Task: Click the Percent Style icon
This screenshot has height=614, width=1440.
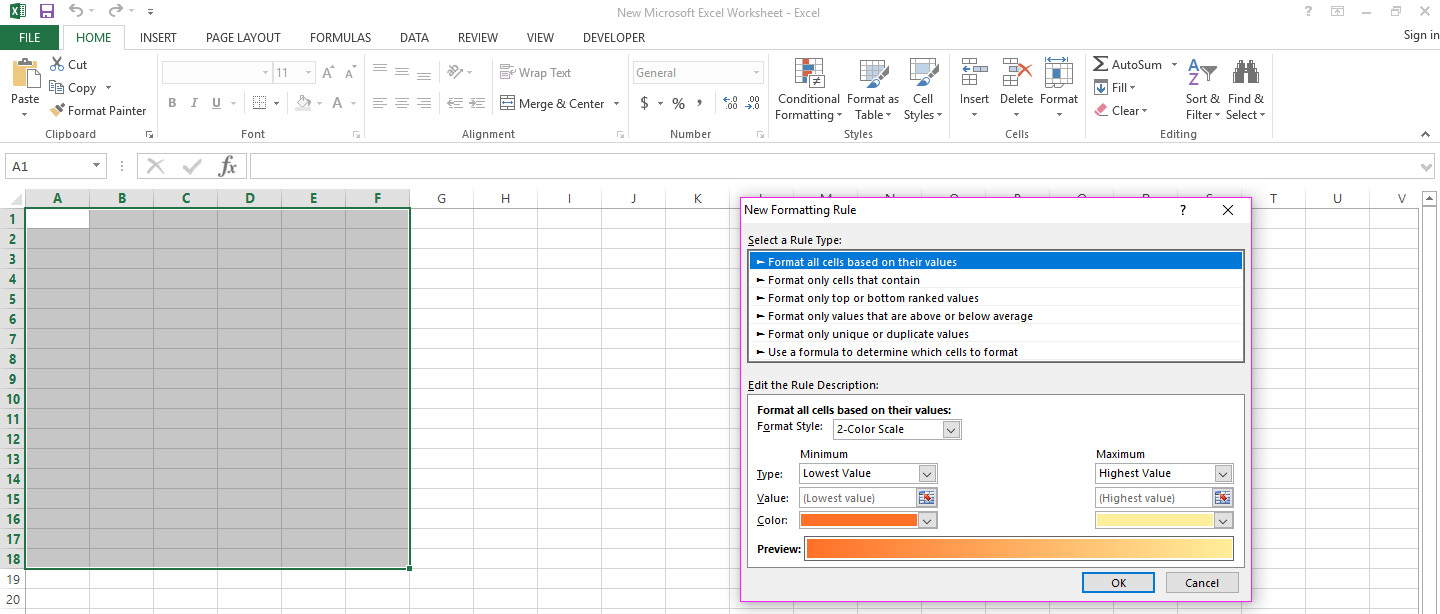Action: pyautogui.click(x=678, y=103)
